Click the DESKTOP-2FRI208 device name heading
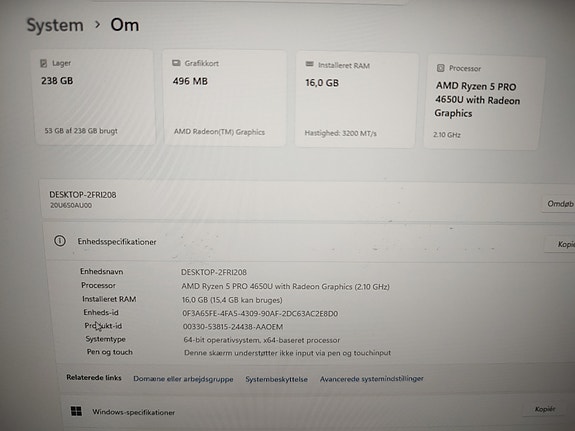575x431 pixels. [83, 195]
